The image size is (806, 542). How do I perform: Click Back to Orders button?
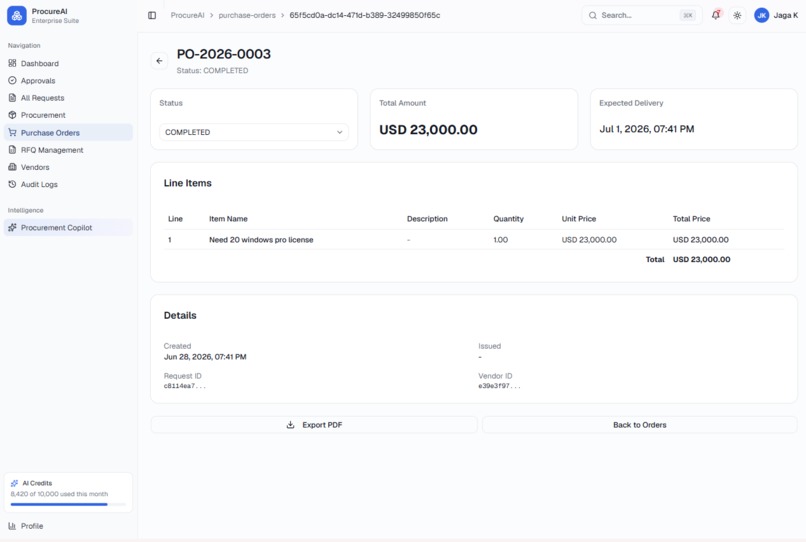pos(639,425)
